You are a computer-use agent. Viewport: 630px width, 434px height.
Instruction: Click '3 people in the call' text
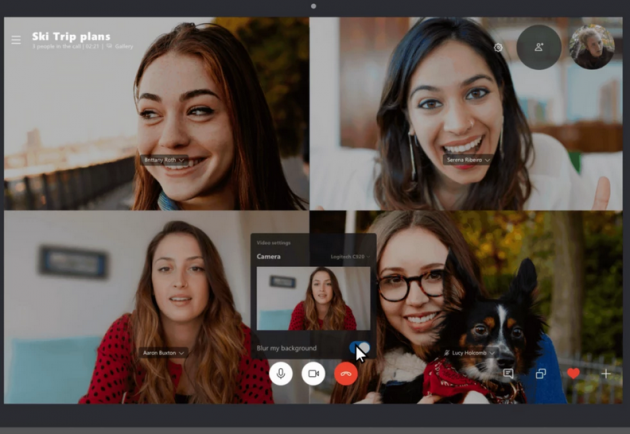coord(56,47)
